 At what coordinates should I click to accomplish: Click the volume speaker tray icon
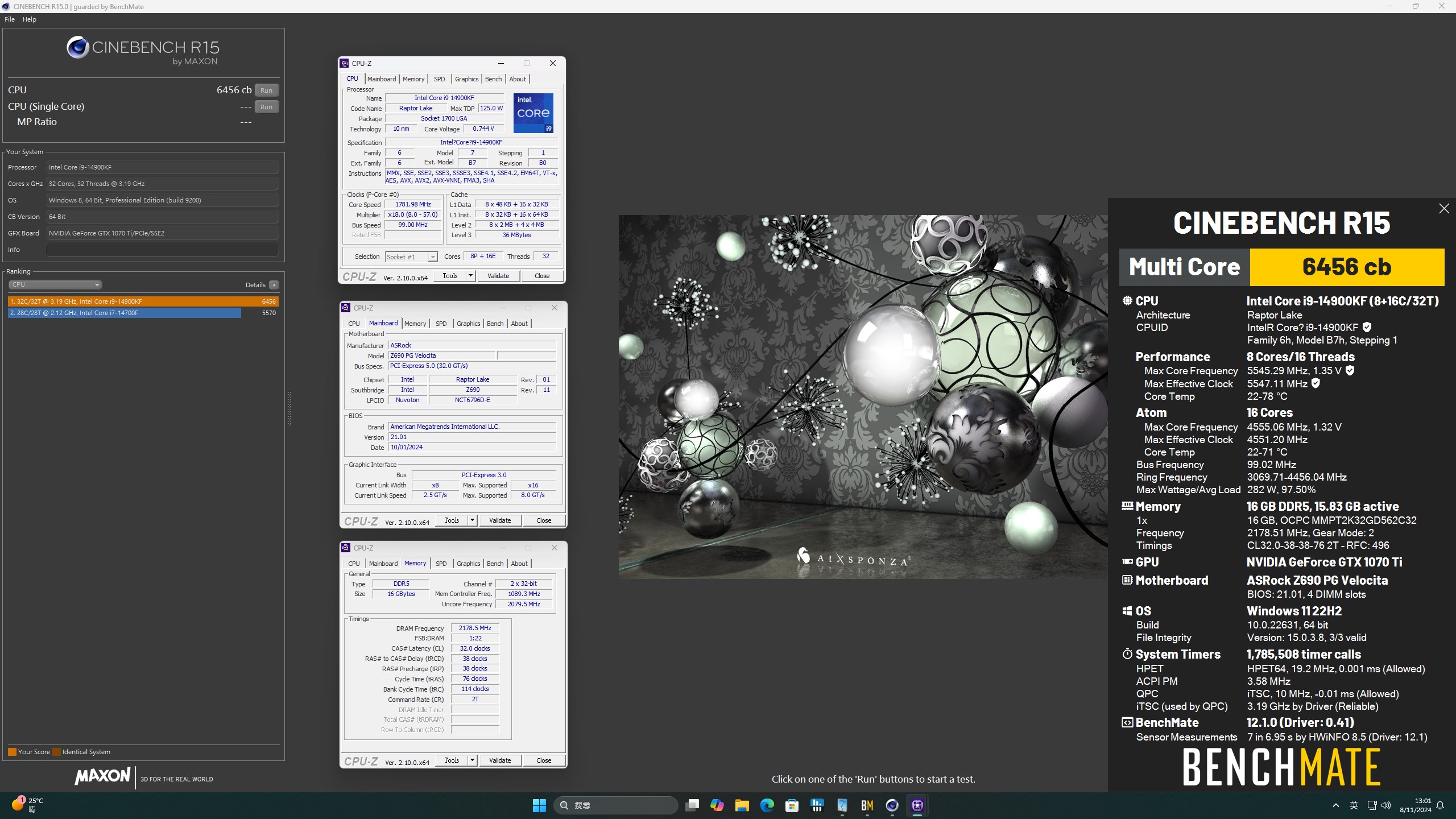pos(1386,805)
